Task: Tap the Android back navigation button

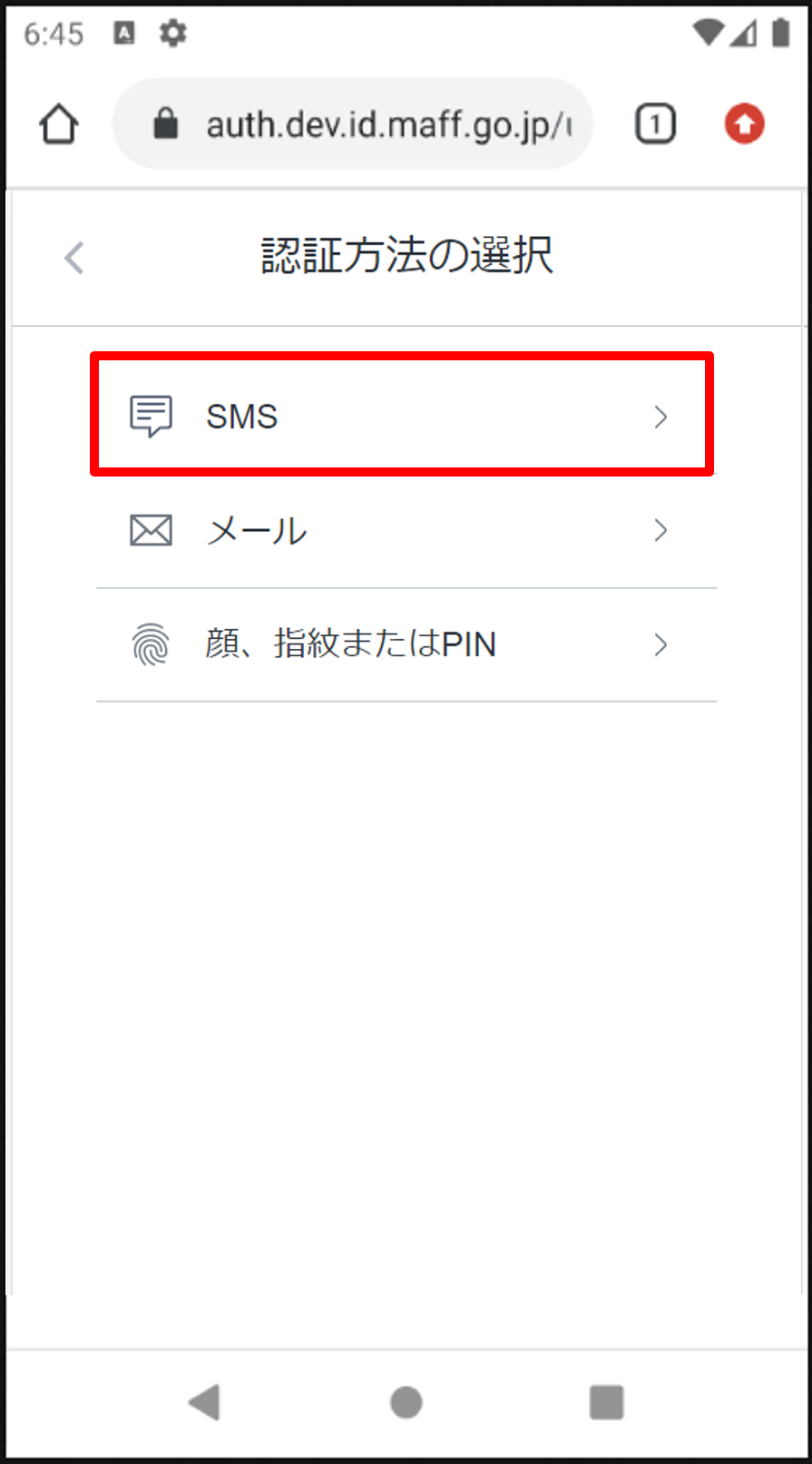Action: pos(204,1401)
